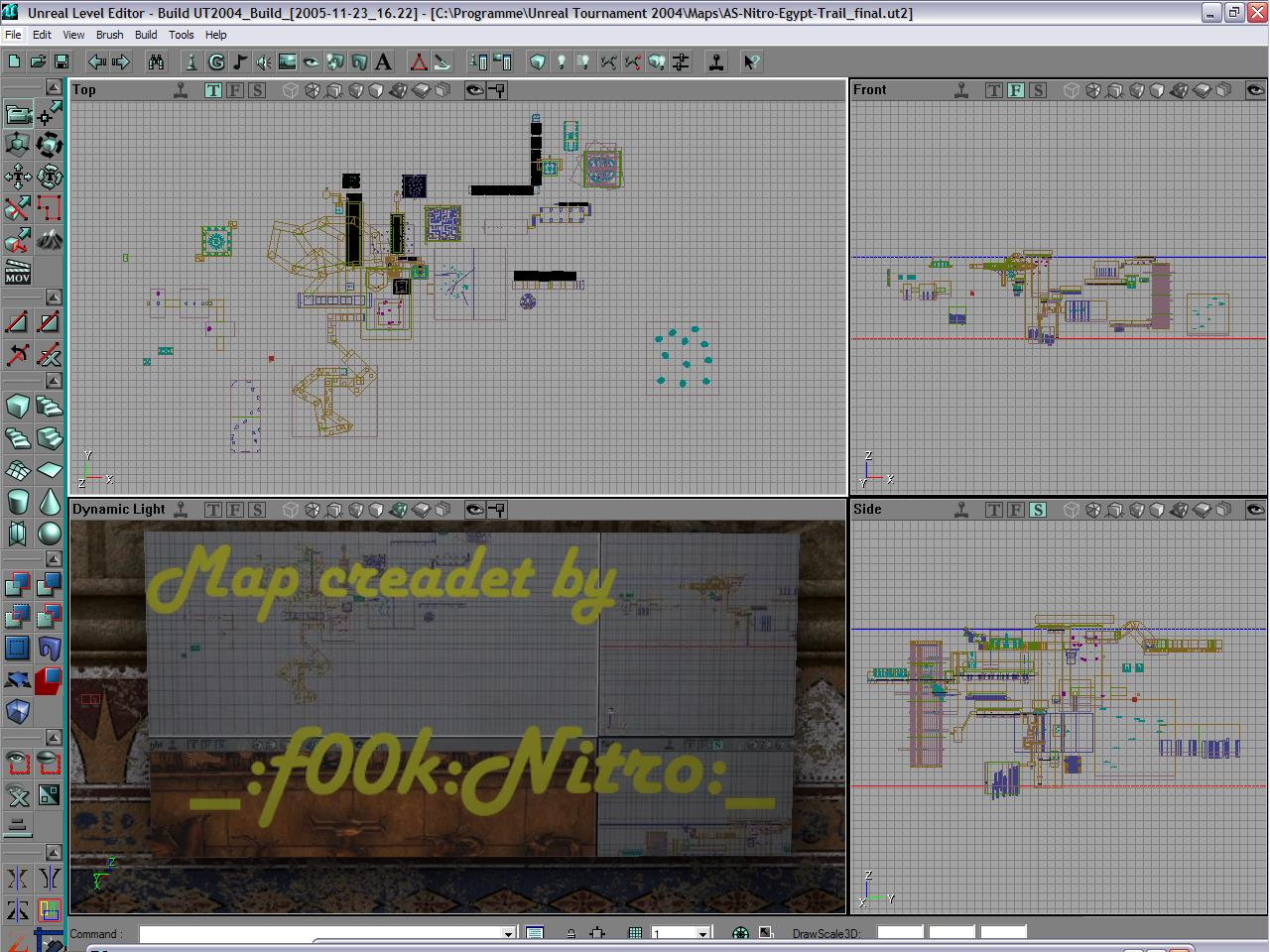Collapse the camera tools group
1270x952 pixels.
click(54, 89)
